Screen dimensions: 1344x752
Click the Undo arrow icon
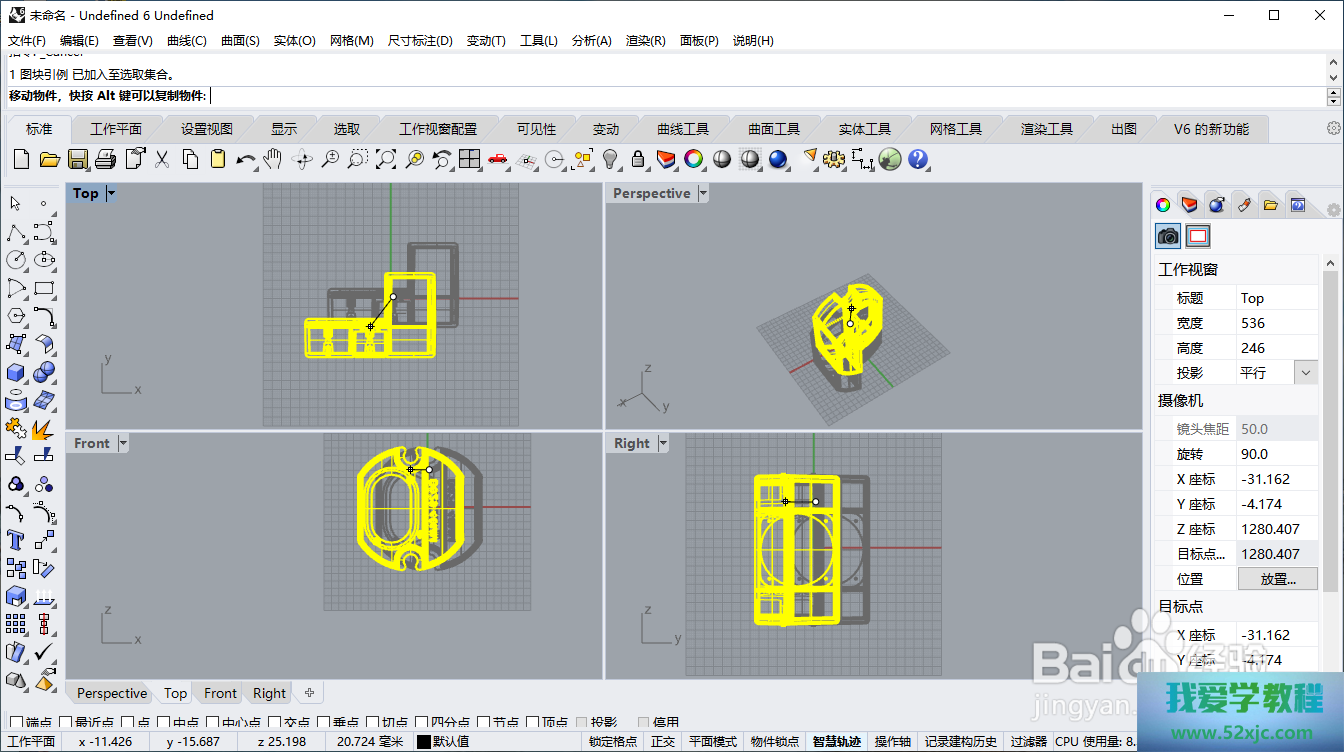coord(245,159)
